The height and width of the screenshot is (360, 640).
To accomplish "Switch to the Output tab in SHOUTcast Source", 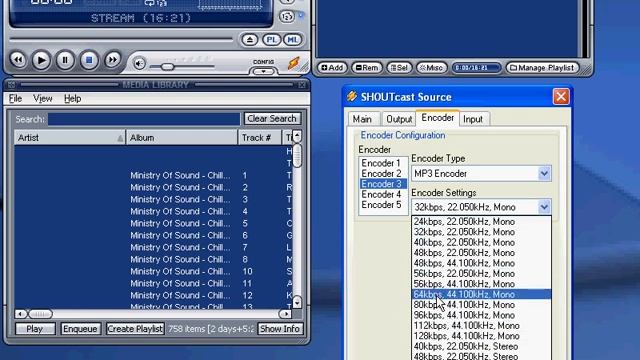I will 399,119.
